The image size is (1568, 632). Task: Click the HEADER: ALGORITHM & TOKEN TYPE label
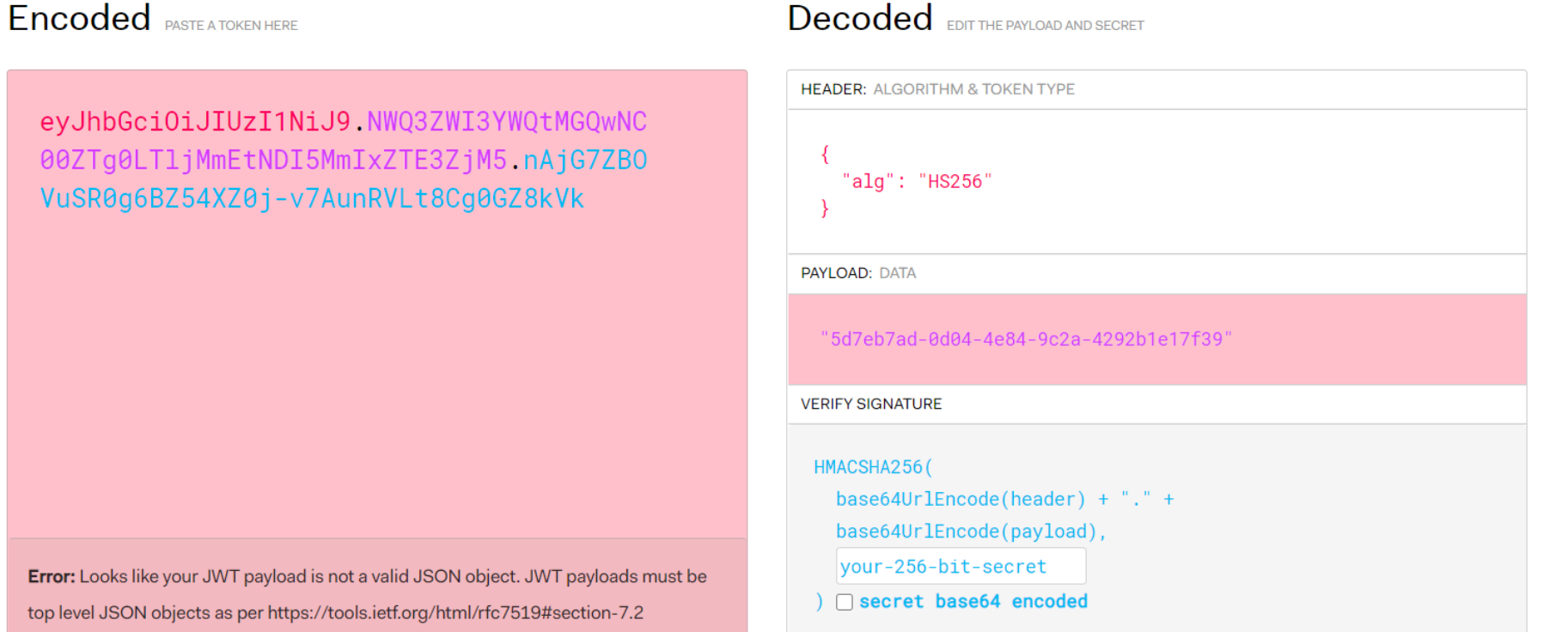pos(937,89)
